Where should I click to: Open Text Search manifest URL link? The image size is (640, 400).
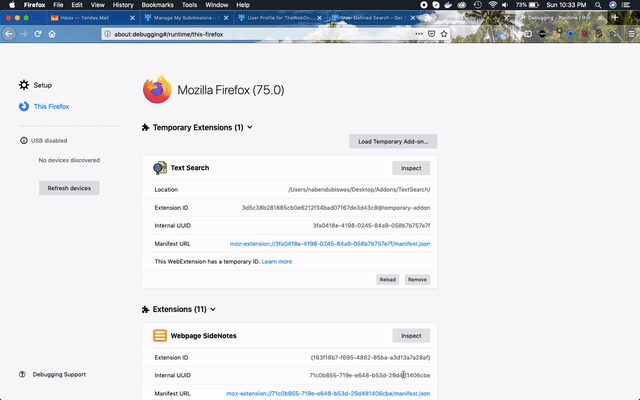(x=330, y=244)
